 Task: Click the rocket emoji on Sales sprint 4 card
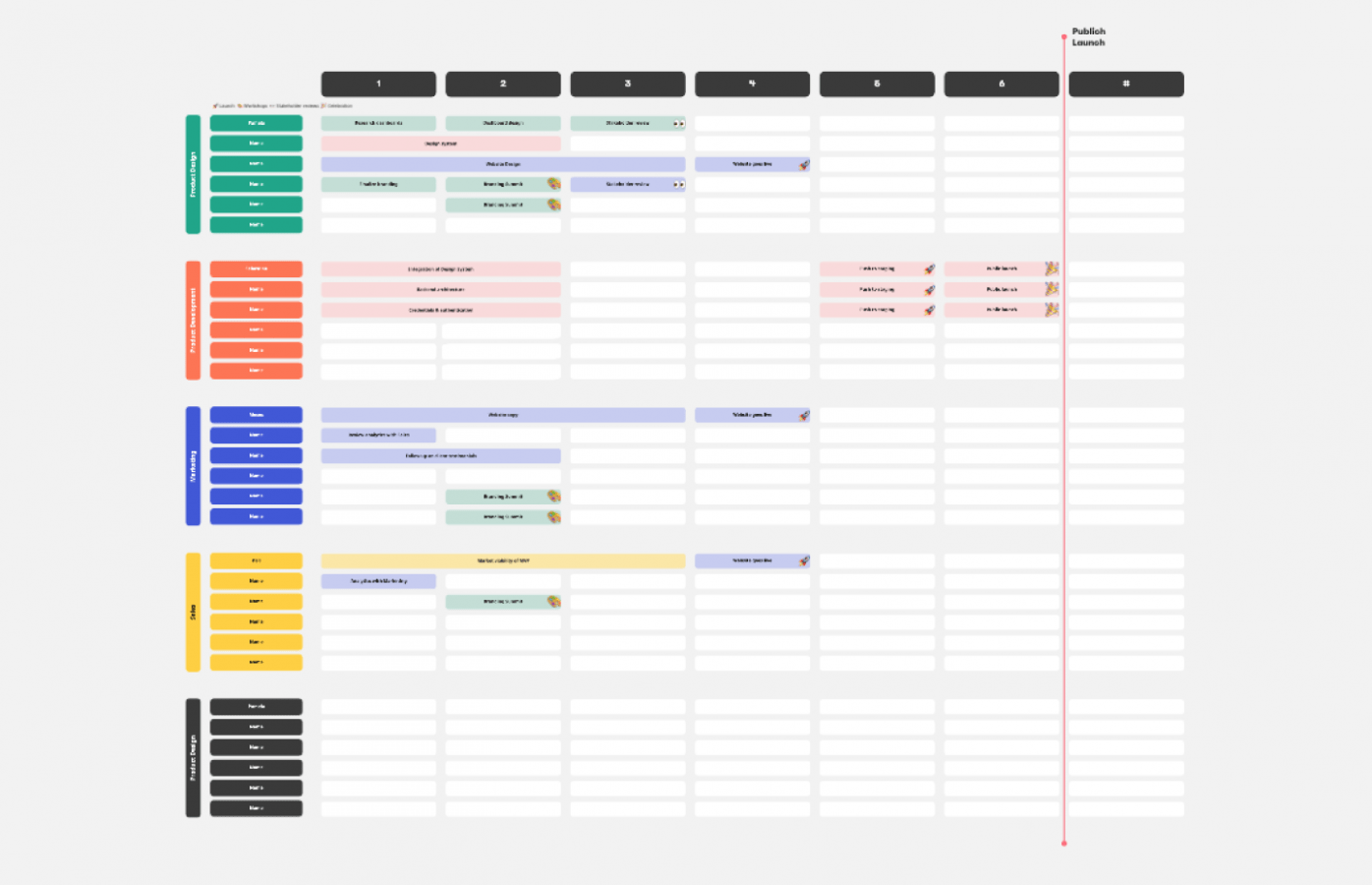[x=803, y=561]
